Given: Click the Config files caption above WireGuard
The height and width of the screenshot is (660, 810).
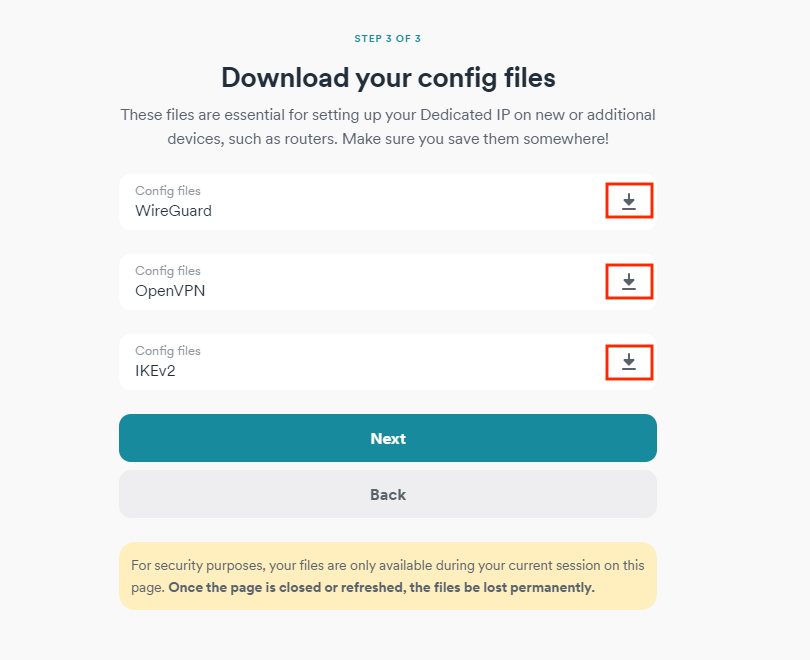Looking at the screenshot, I should [x=168, y=191].
